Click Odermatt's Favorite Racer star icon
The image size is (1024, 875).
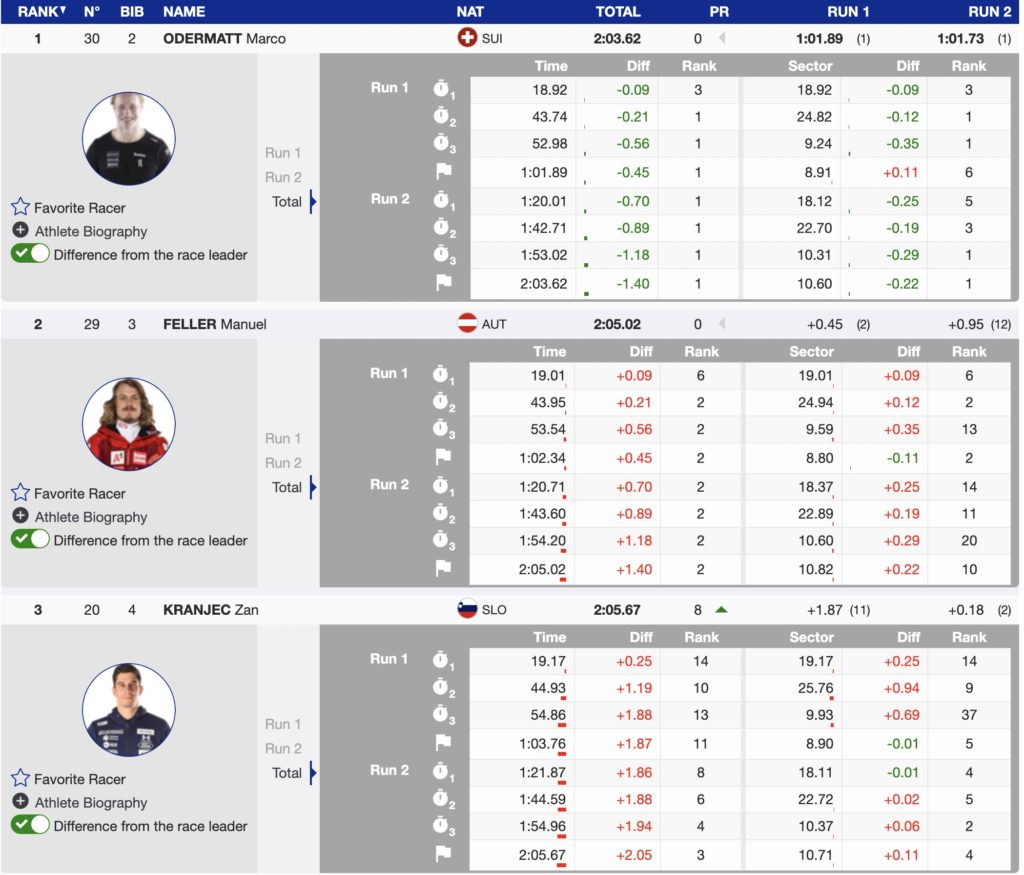(x=20, y=207)
